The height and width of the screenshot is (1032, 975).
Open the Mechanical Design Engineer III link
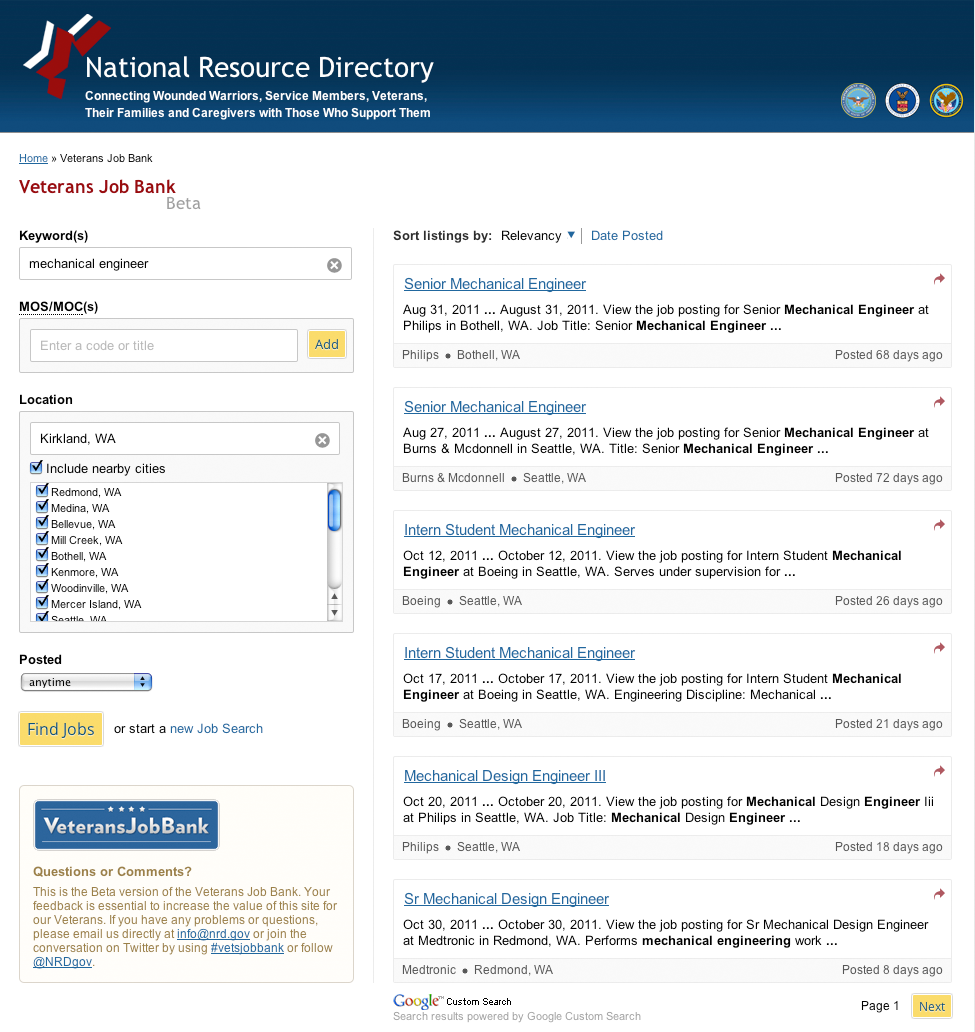coord(504,776)
